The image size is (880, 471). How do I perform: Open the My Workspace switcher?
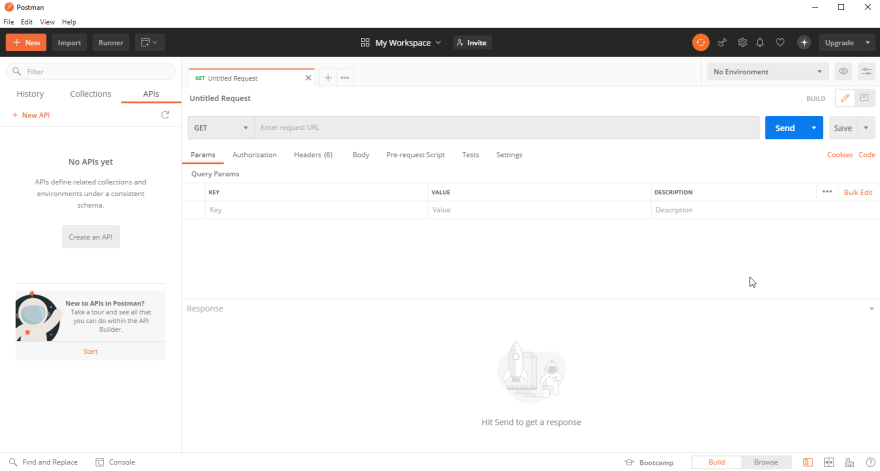click(x=401, y=43)
